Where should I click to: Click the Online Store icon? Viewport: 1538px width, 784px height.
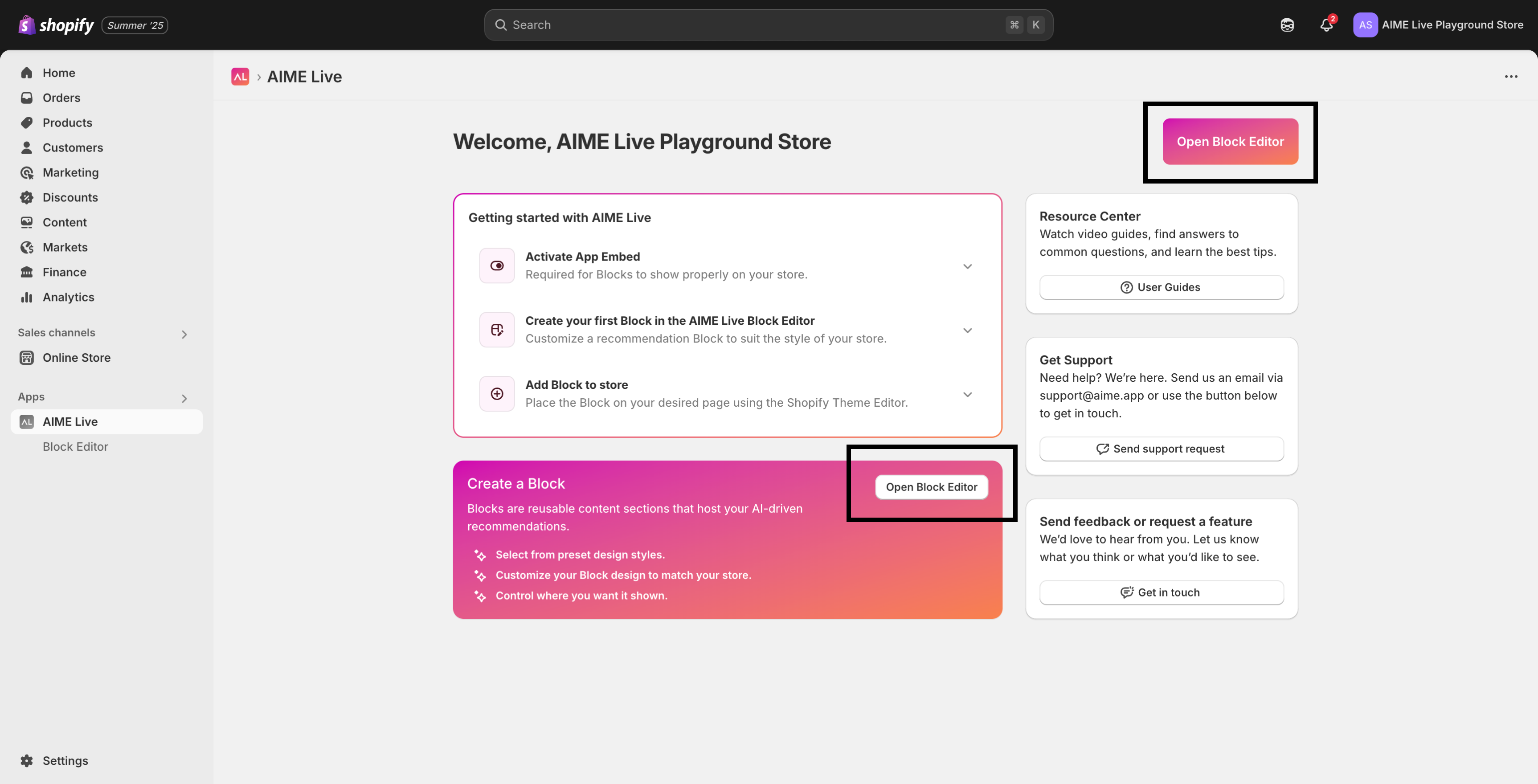pos(27,358)
